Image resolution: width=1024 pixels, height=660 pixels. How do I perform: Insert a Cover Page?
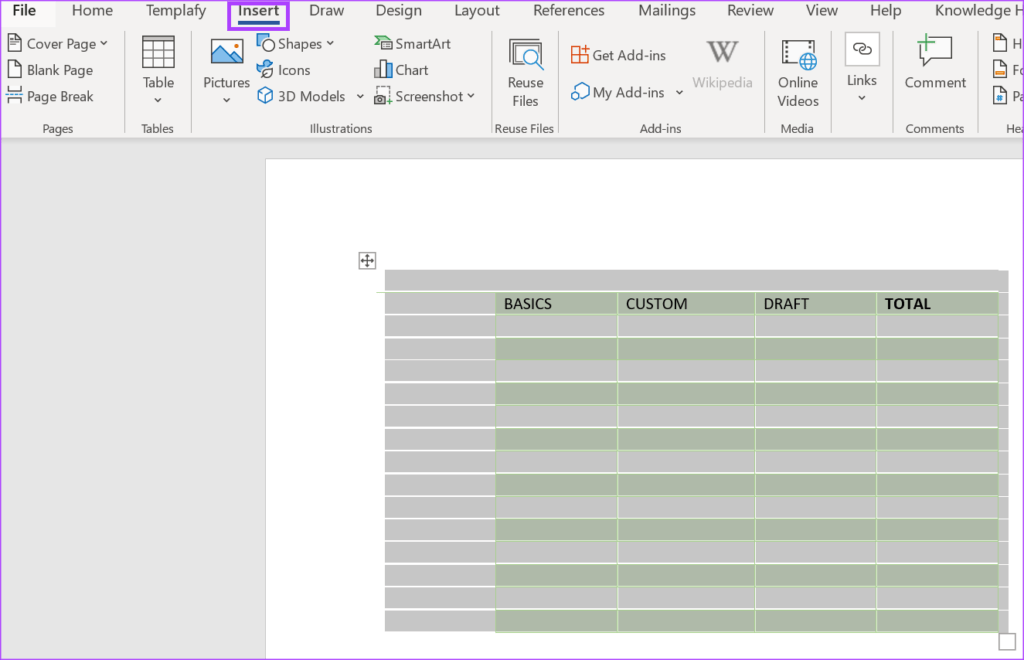[x=55, y=43]
